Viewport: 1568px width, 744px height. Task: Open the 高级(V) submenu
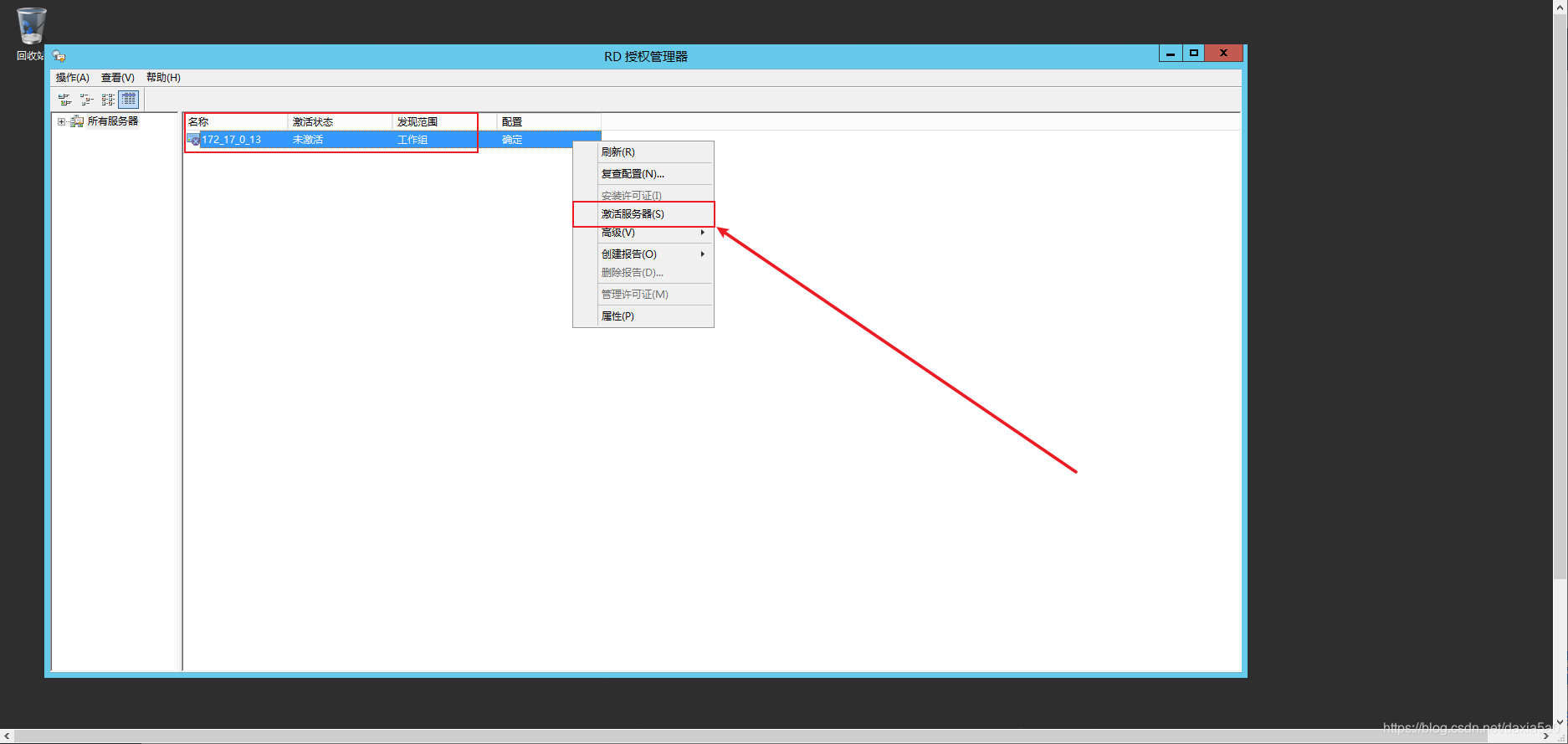[643, 233]
